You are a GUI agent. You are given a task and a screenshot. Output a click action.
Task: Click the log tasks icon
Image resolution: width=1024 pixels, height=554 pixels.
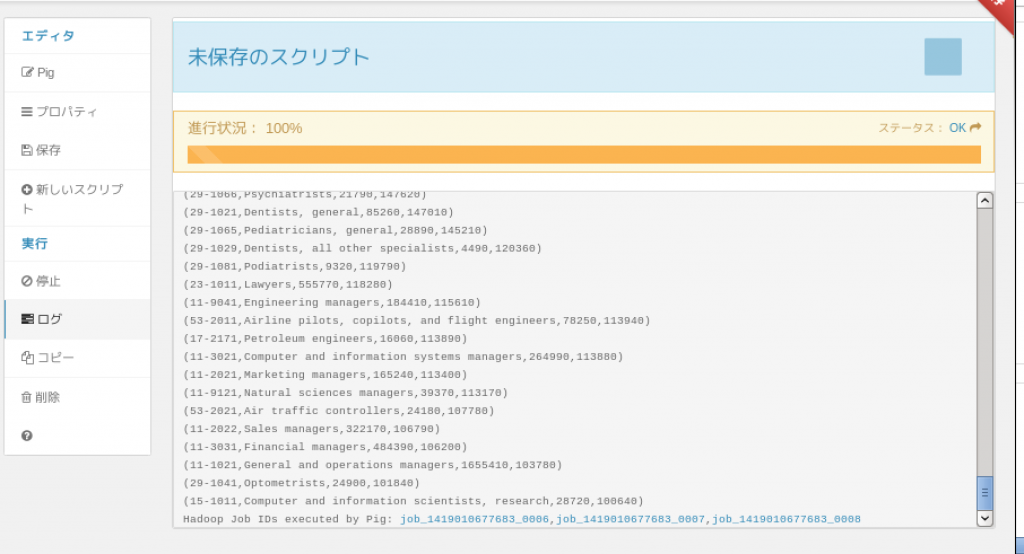coord(27,319)
